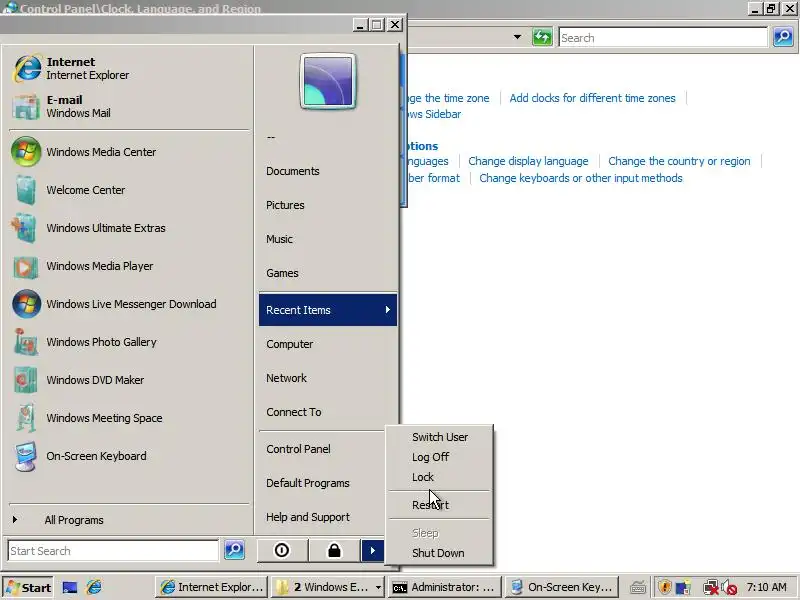Choose Switch User option
The width and height of the screenshot is (800, 600).
click(x=440, y=437)
